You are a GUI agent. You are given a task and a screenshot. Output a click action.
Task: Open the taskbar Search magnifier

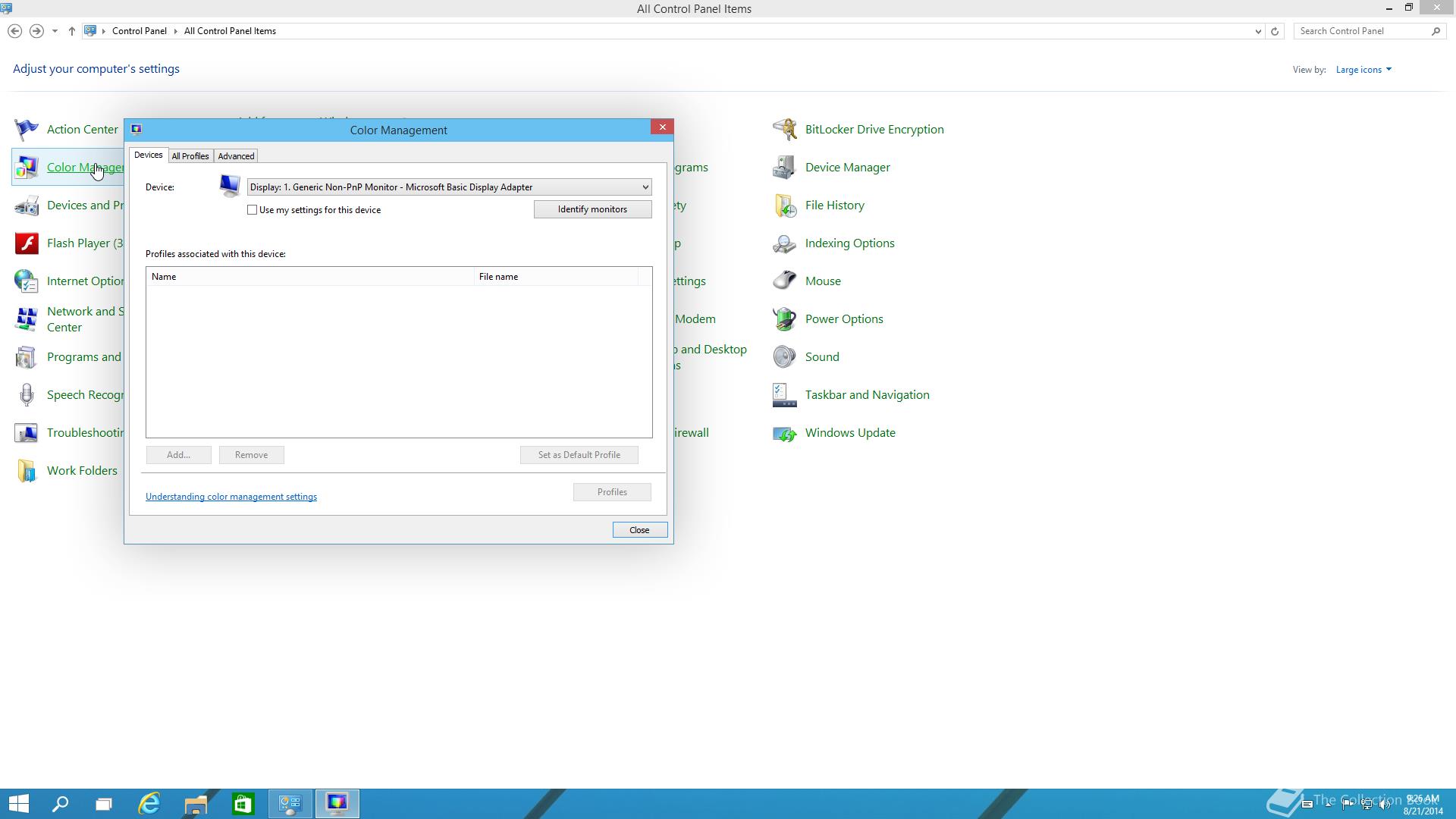[60, 804]
